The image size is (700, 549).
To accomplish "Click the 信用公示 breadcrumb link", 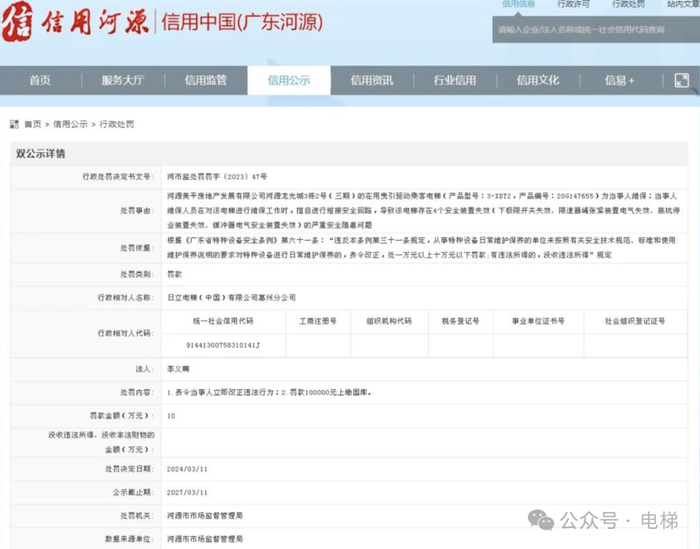I will (71, 124).
